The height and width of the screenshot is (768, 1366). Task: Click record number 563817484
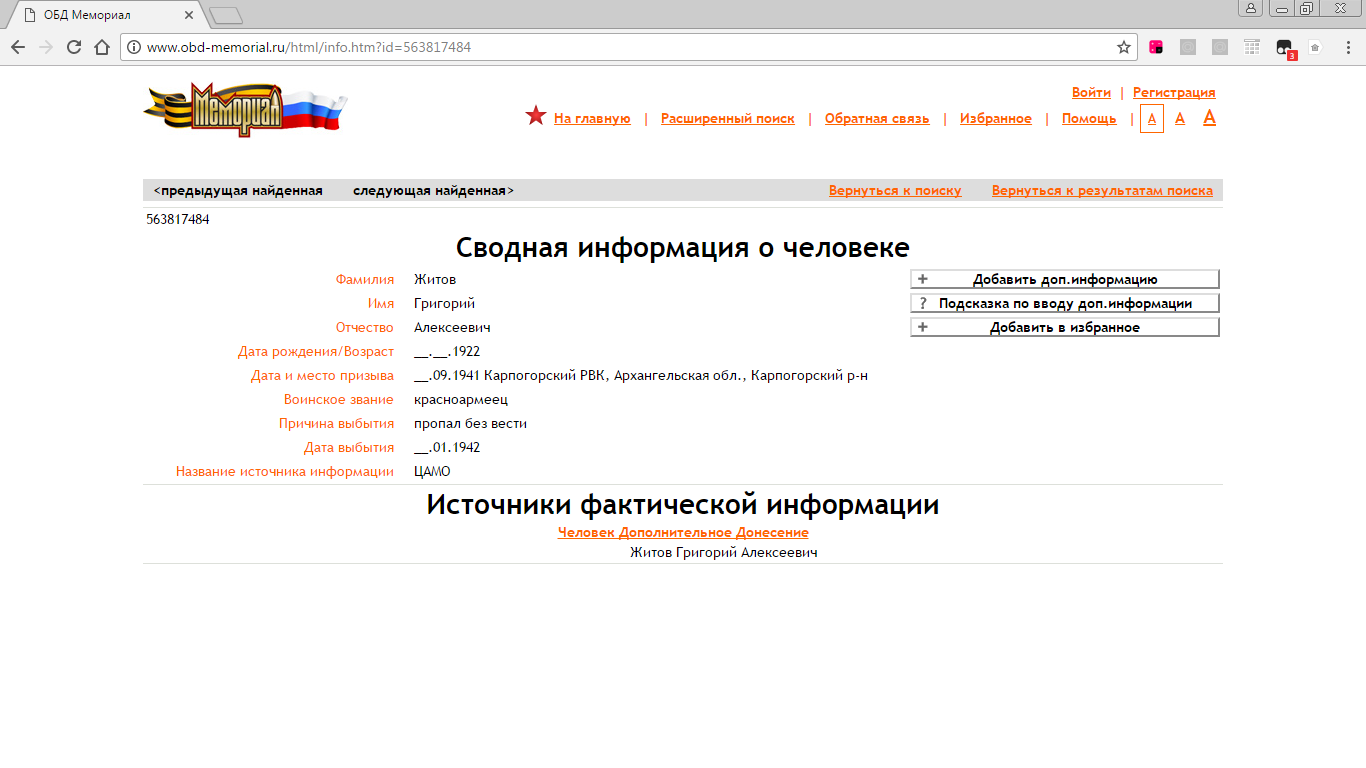[178, 220]
